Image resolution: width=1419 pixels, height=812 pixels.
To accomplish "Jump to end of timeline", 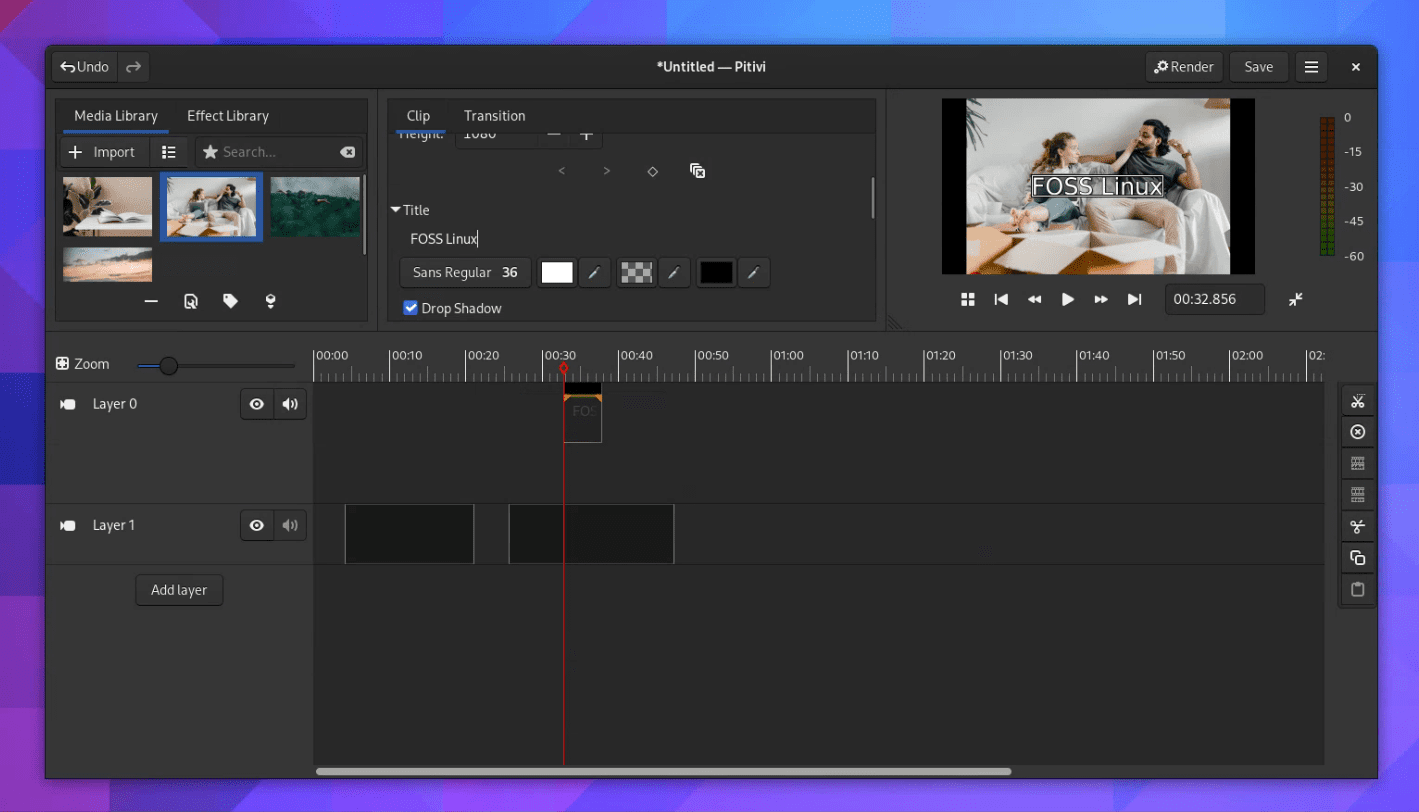I will click(1134, 299).
